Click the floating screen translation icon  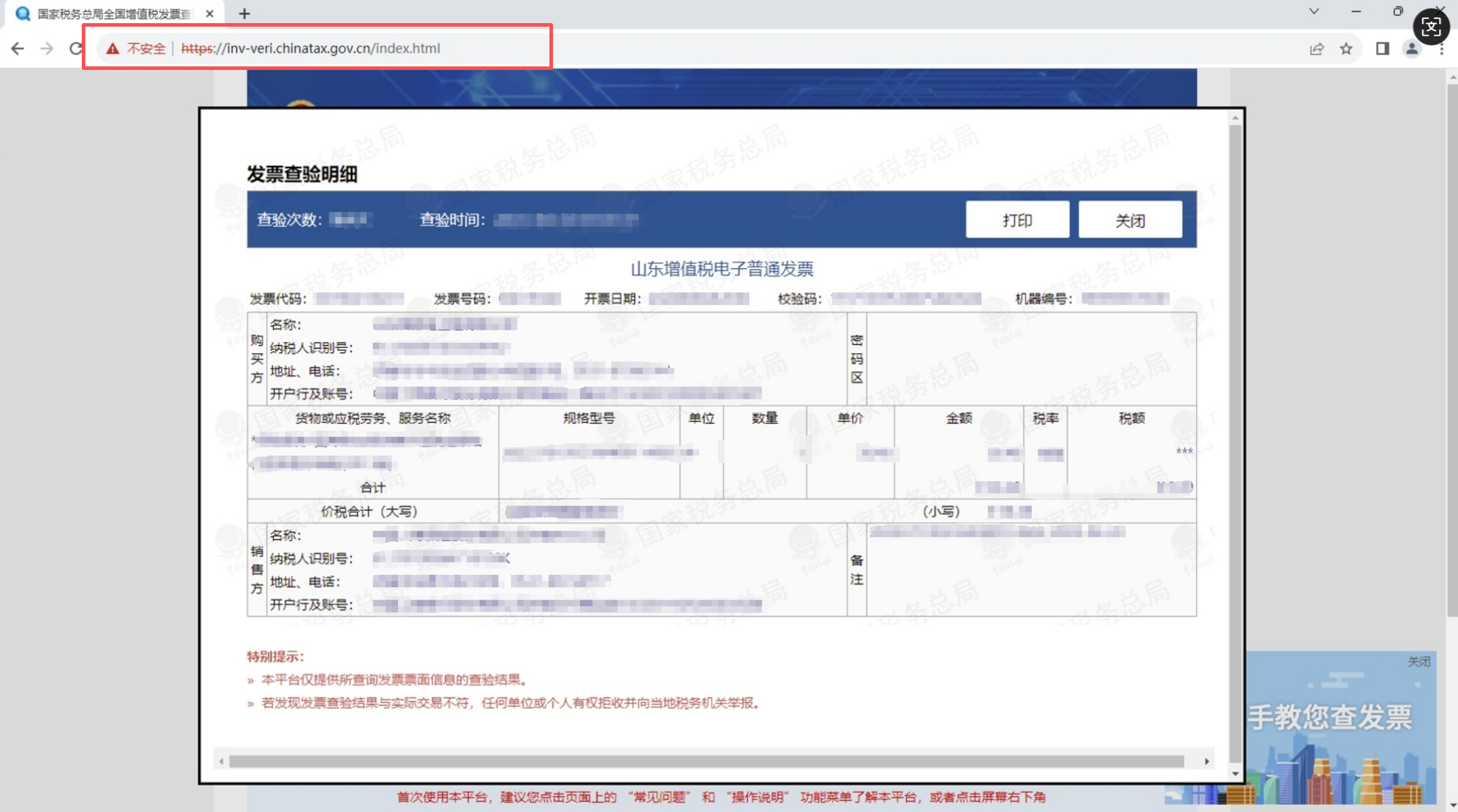click(1431, 27)
